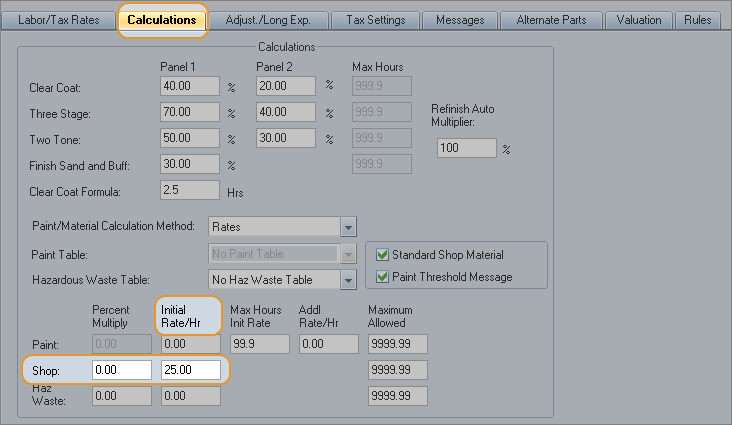Image resolution: width=732 pixels, height=425 pixels.
Task: Edit the Clear Coat Formula hours field
Action: coord(190,190)
